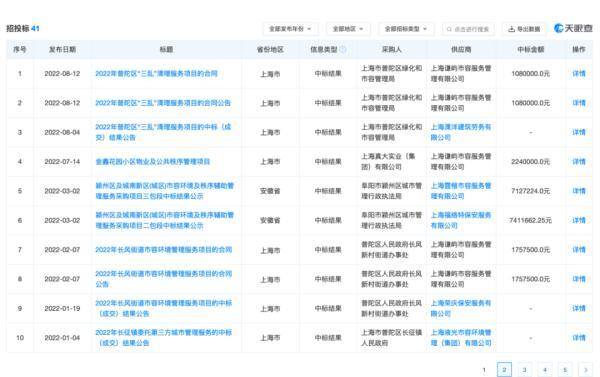
Task: Click the 省份地区 column header
Action: click(x=270, y=49)
